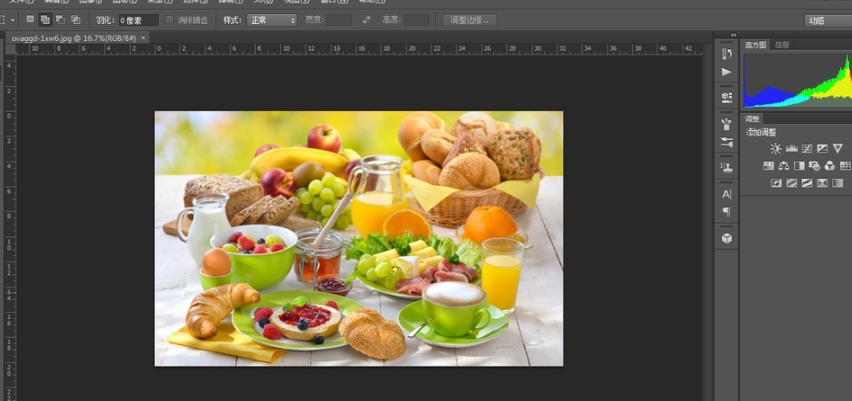The height and width of the screenshot is (401, 852).
Task: Close the ovaggd-1xw6.jpg document tab
Action: [x=143, y=37]
